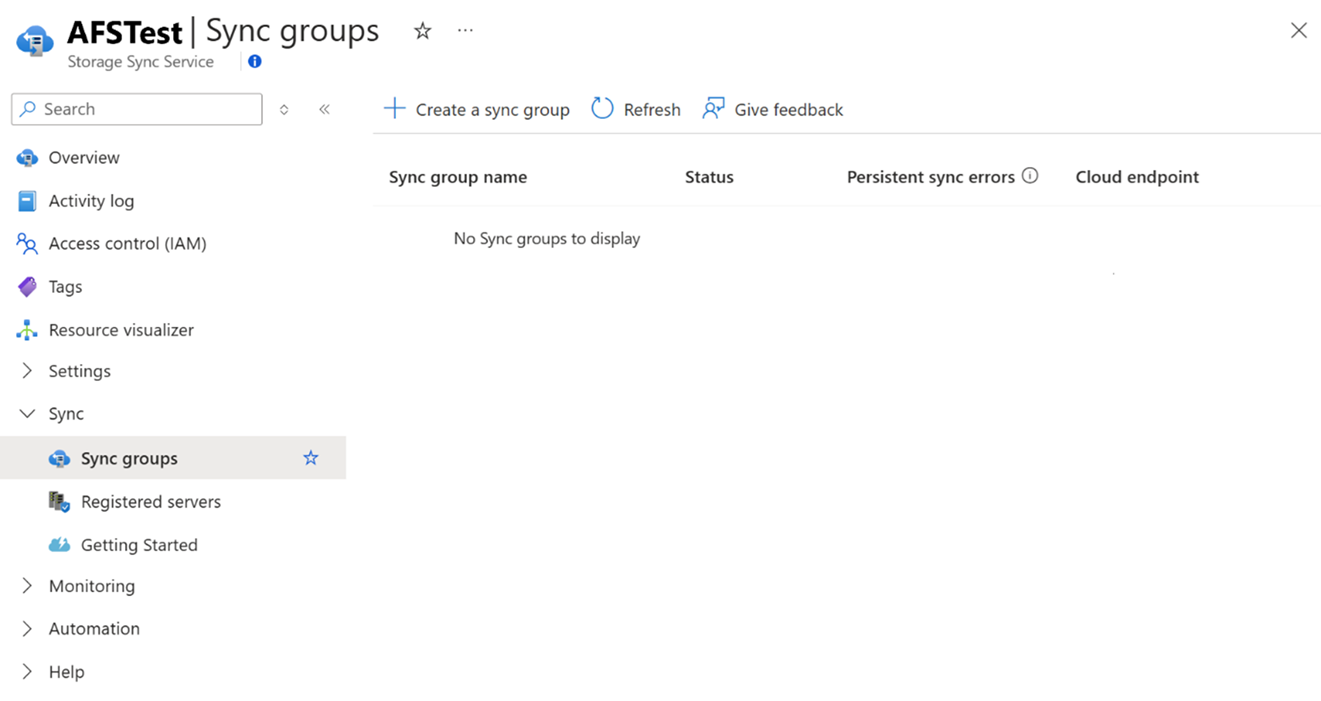Open the Activity log sidebar item

(x=91, y=200)
